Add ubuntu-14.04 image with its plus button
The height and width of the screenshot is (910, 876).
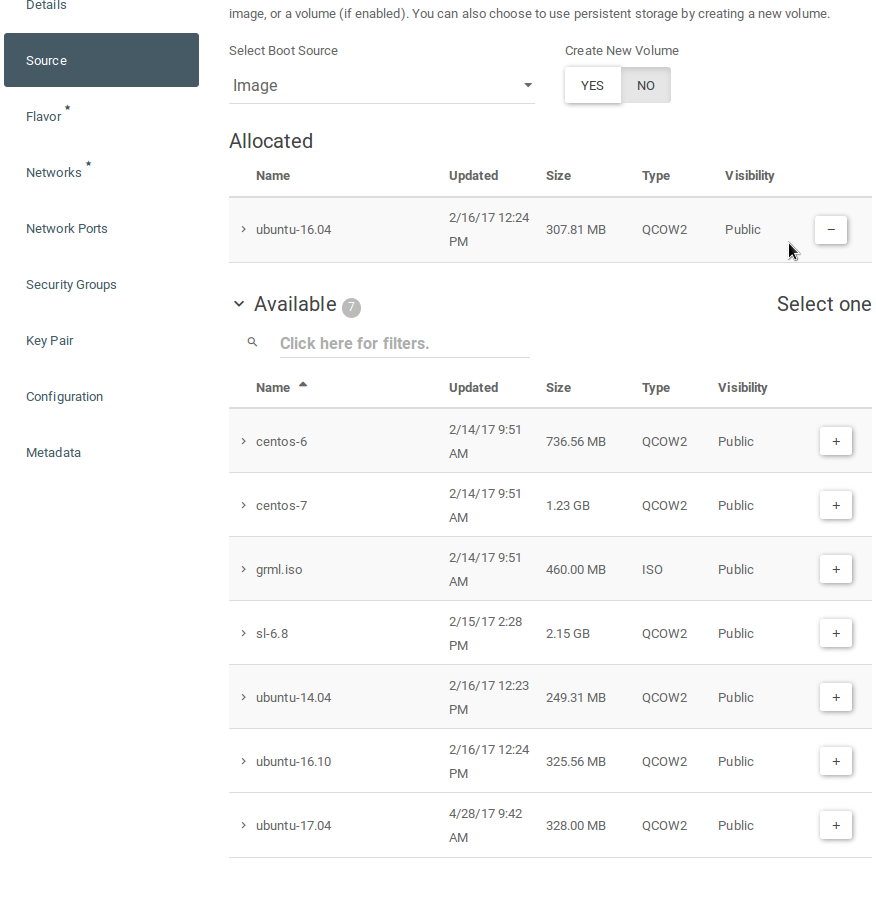point(836,698)
